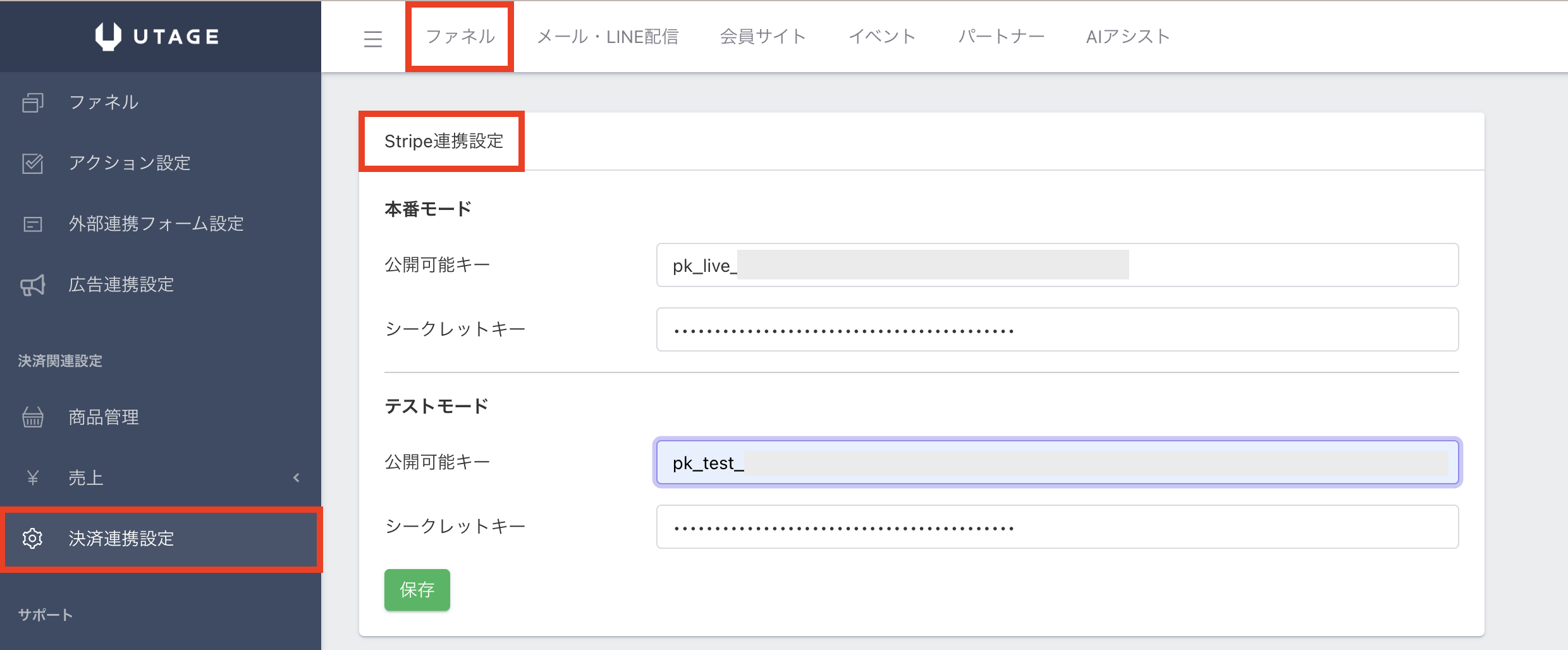
Task: Open the AIアシスト menu
Action: tap(1127, 37)
